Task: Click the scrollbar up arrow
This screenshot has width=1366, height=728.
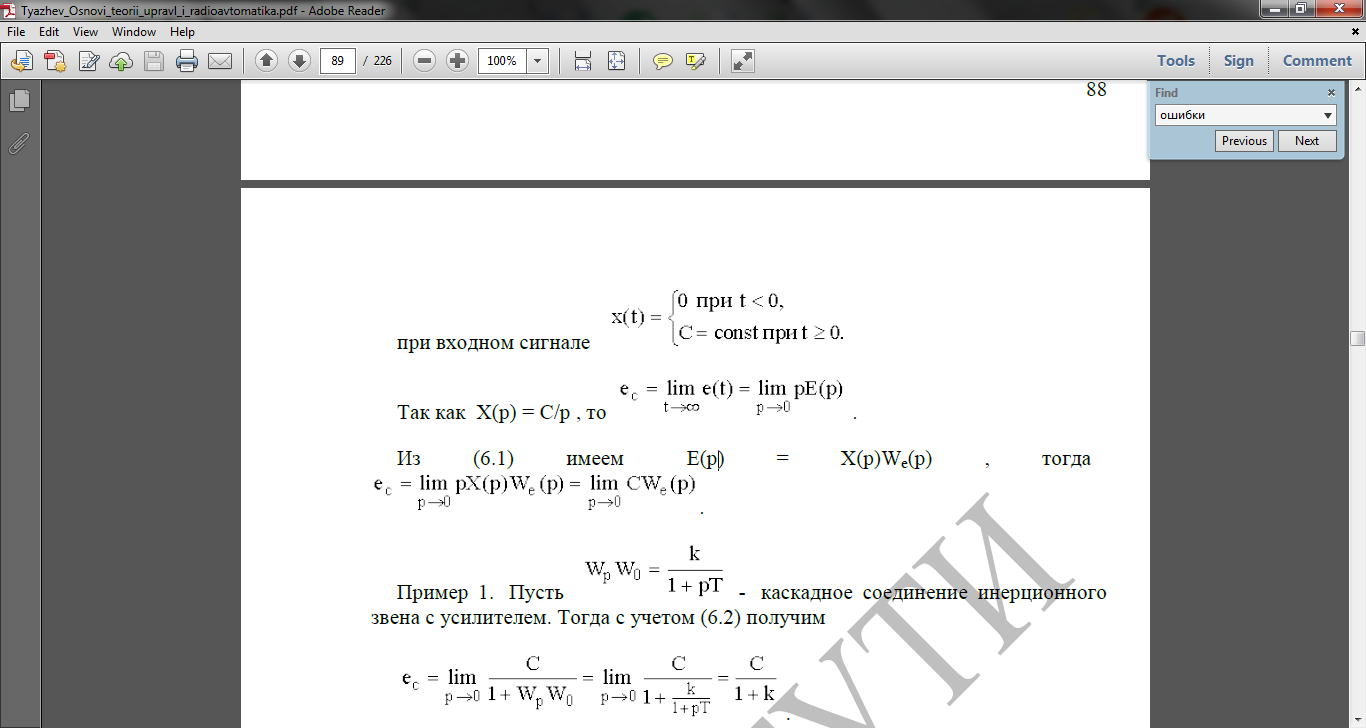Action: coord(1357,90)
